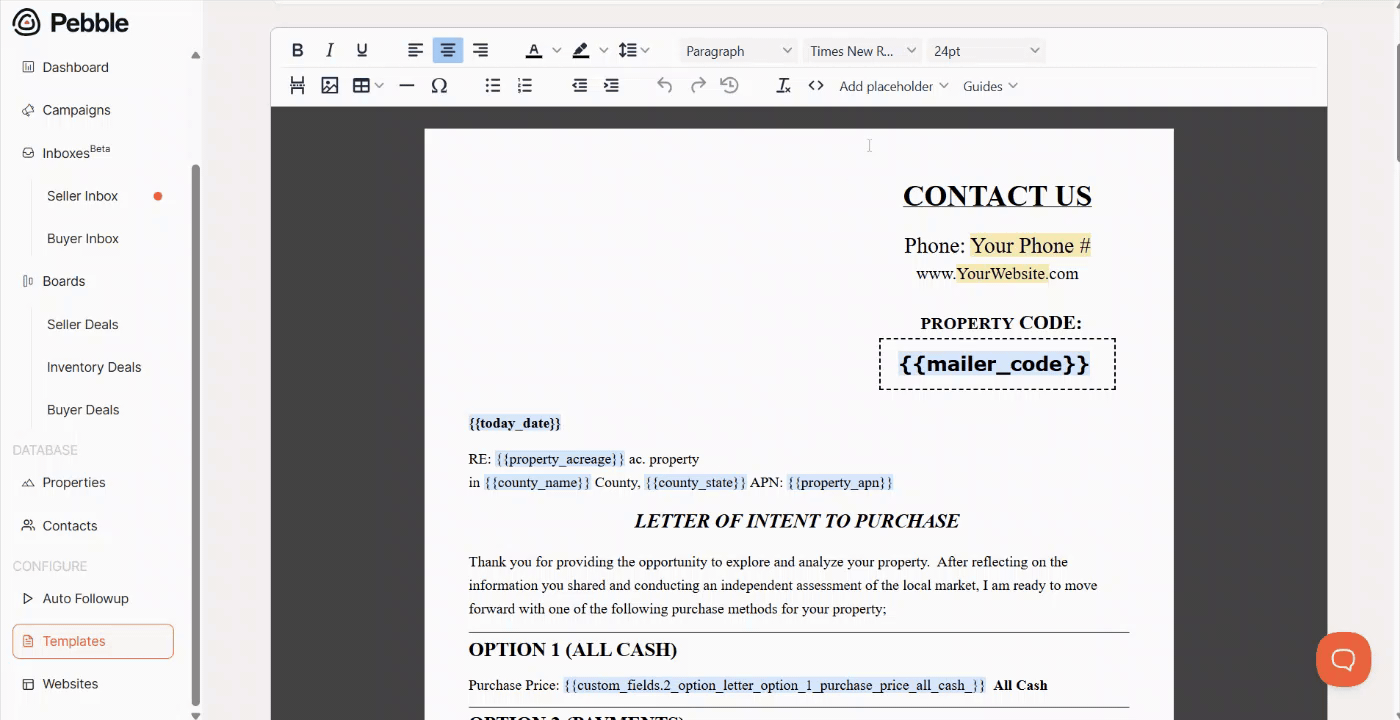Viewport: 1400px width, 720px height.
Task: Open highlight color dropdown arrow
Action: (603, 51)
